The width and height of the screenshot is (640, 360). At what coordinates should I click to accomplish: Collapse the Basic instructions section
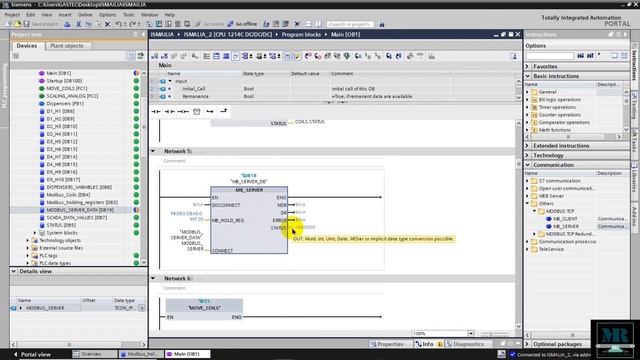(x=528, y=76)
